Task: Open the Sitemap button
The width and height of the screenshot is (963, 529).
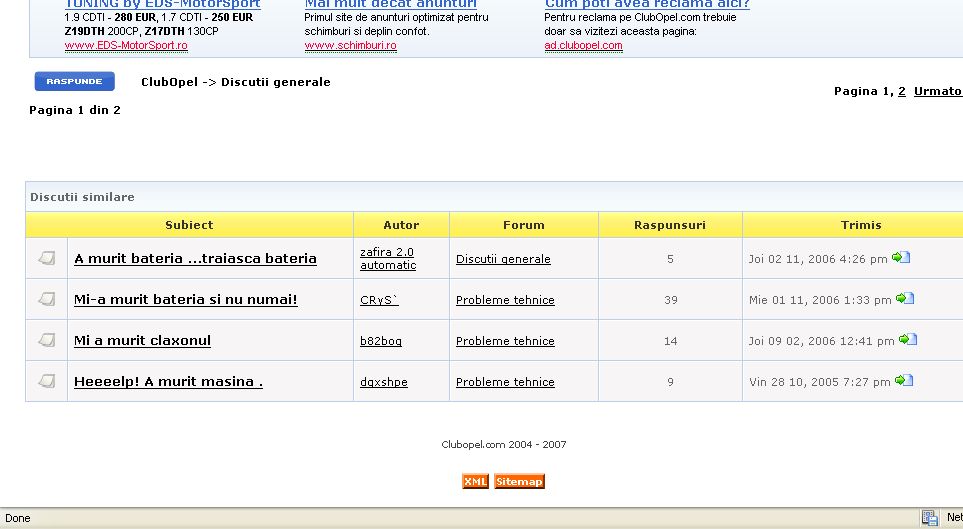Action: click(519, 482)
